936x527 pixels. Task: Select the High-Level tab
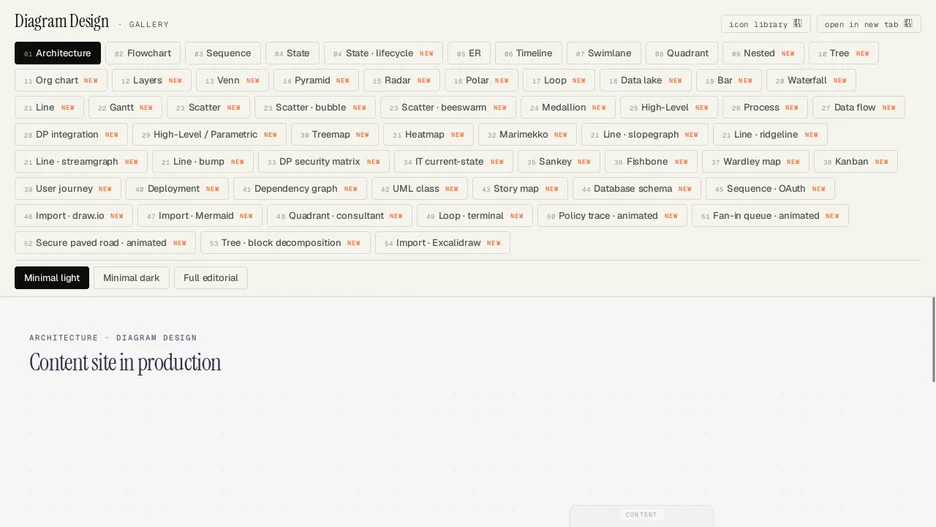point(669,107)
